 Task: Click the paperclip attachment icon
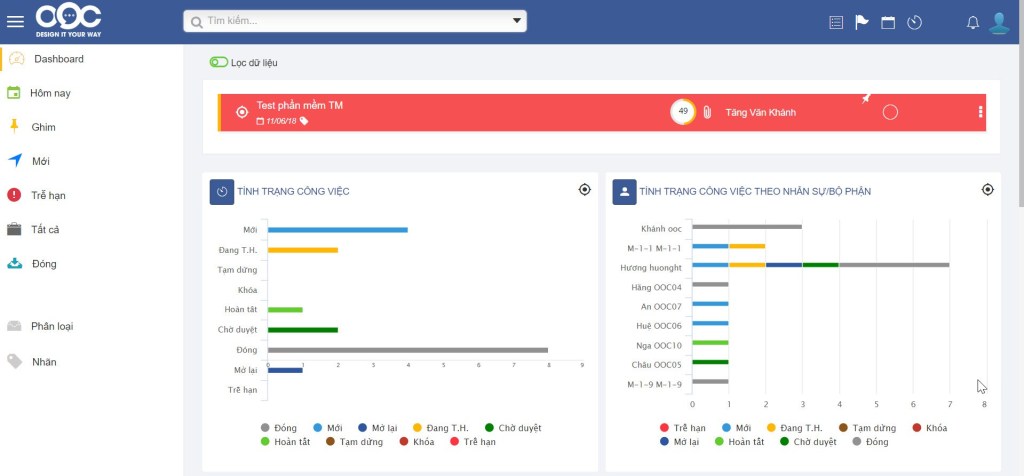click(707, 112)
